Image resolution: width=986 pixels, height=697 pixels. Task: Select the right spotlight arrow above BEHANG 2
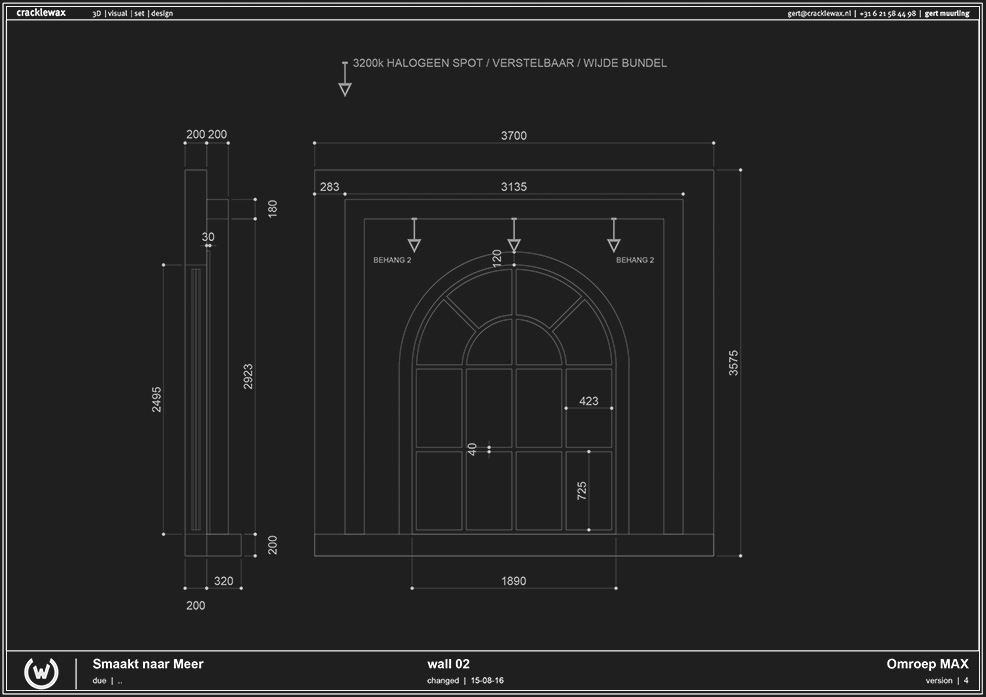tap(613, 236)
